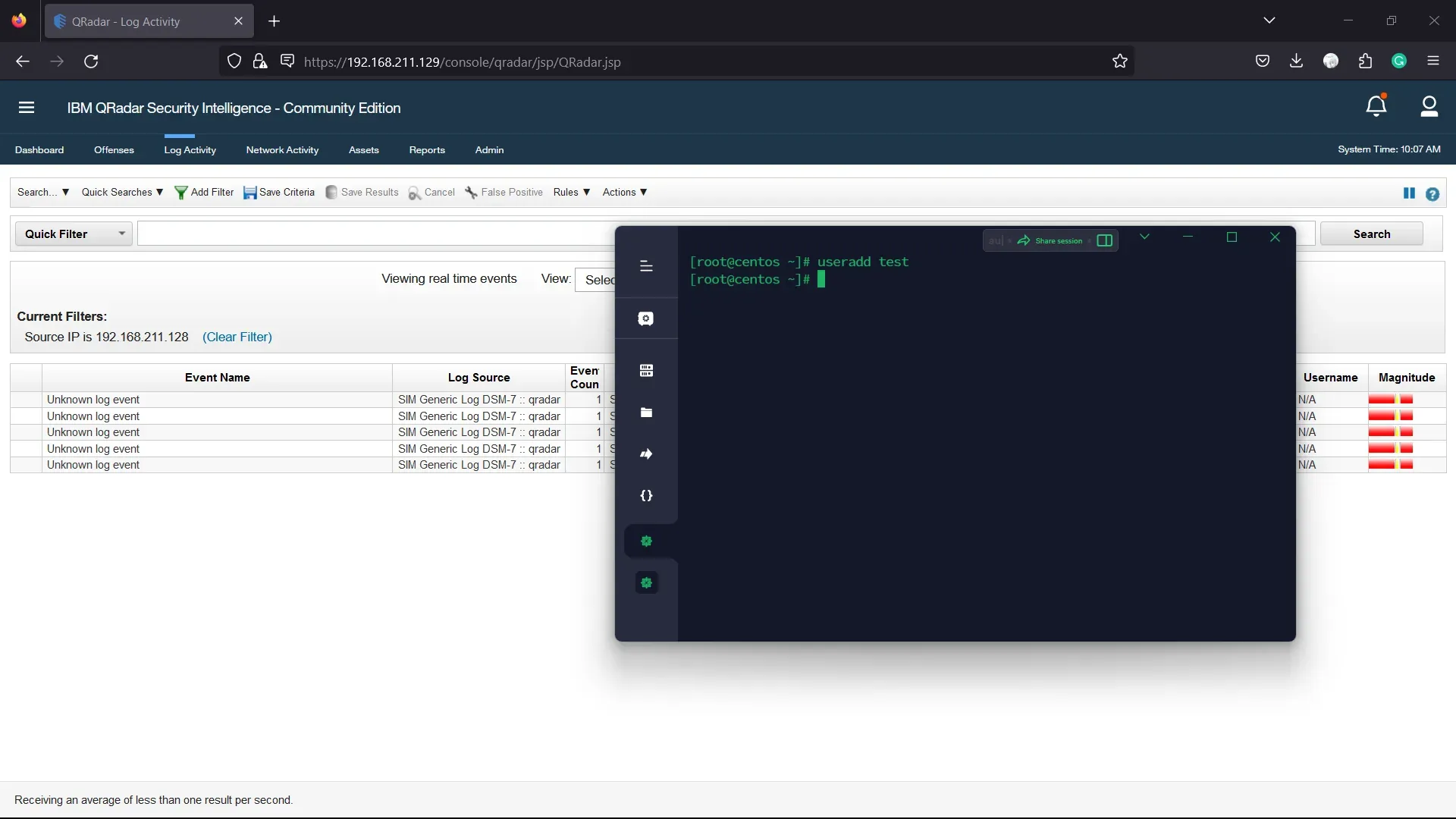Expand the Quick Filter dropdown

point(74,234)
